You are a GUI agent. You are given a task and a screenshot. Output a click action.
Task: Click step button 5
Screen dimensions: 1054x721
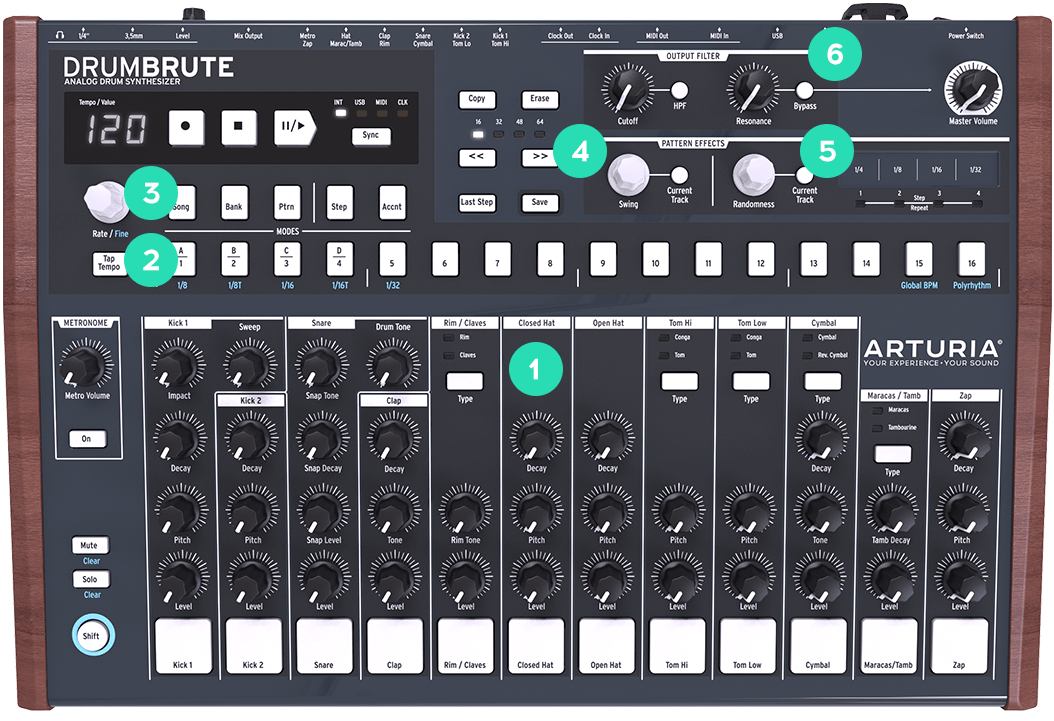click(392, 259)
